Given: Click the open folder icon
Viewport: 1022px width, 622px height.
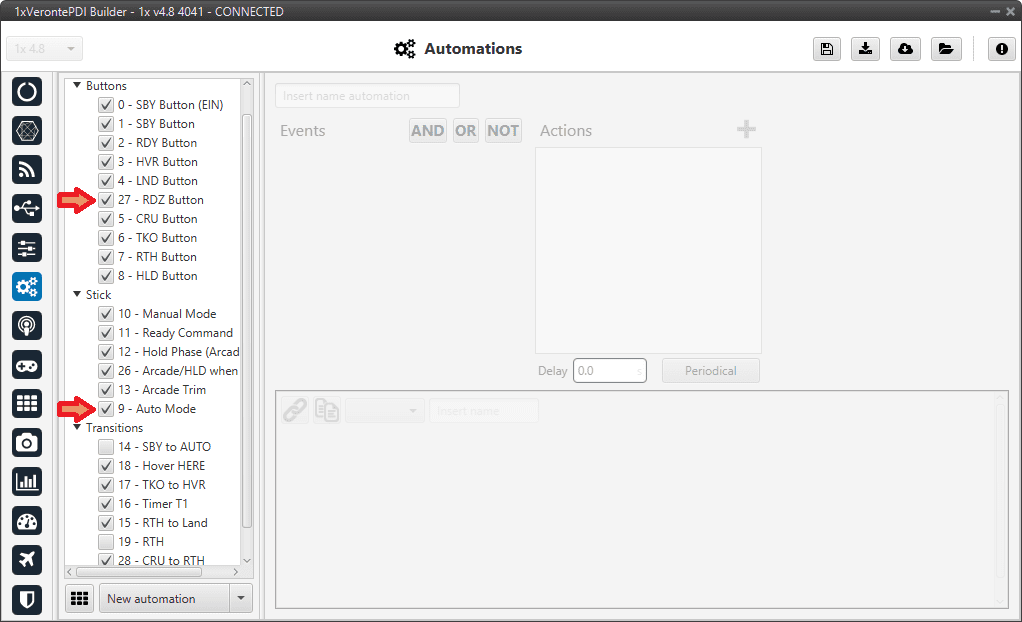Looking at the screenshot, I should 945,49.
